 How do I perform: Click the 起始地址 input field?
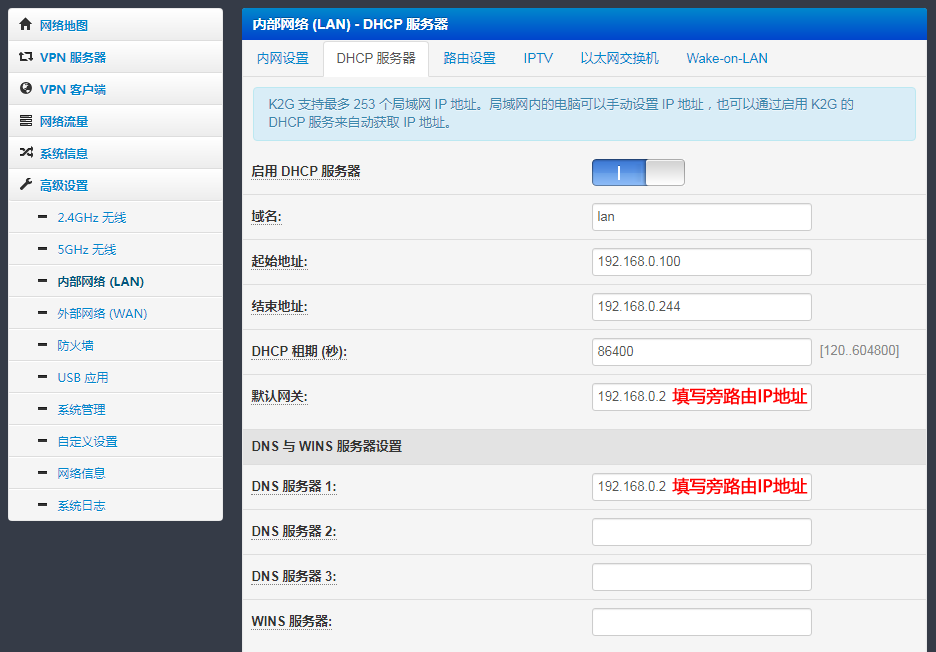(702, 262)
